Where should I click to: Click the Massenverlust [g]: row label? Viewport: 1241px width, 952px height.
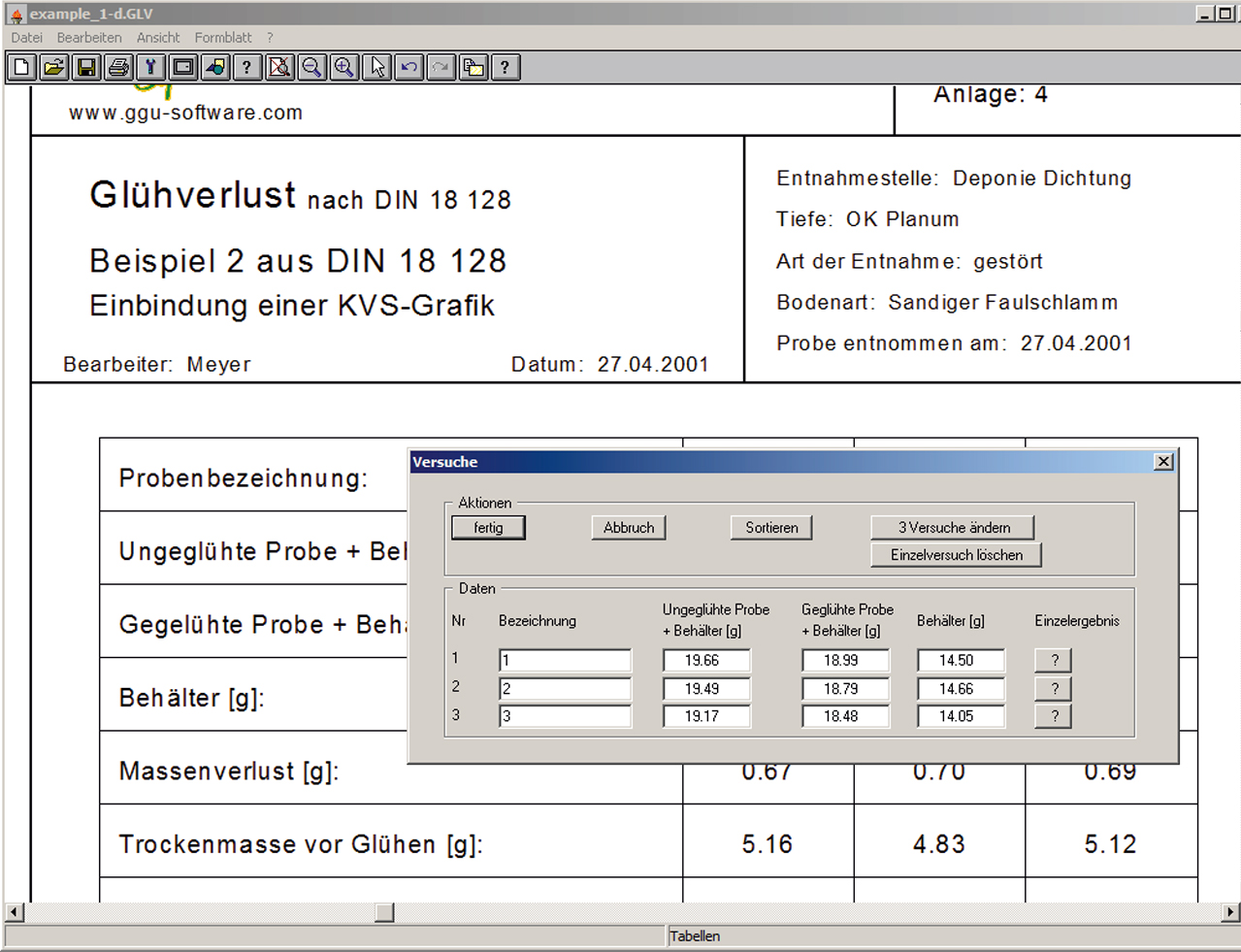pos(229,771)
